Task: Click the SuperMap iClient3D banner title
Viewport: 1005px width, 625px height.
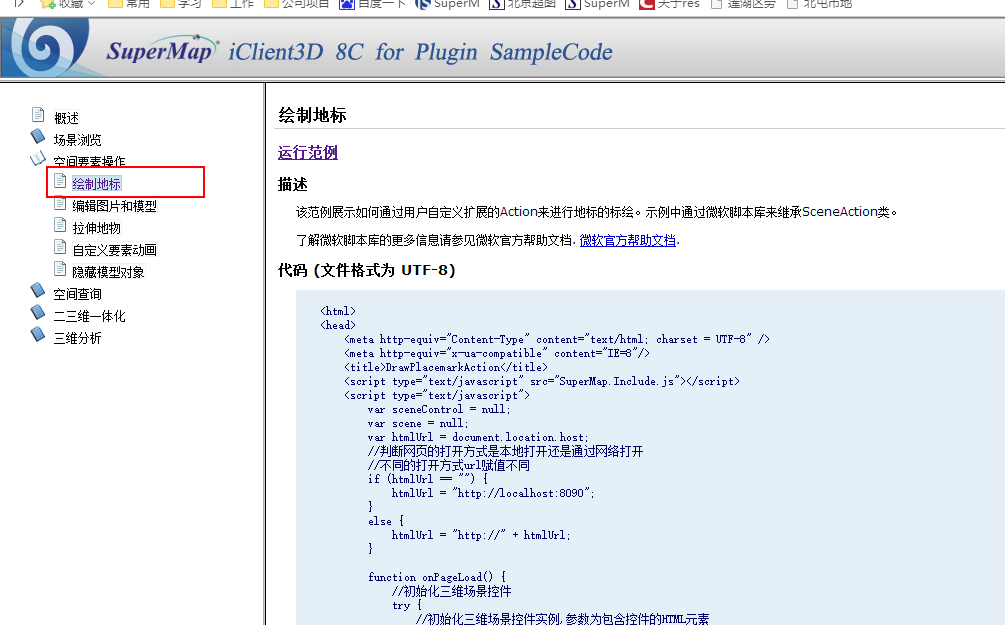Action: (x=359, y=51)
